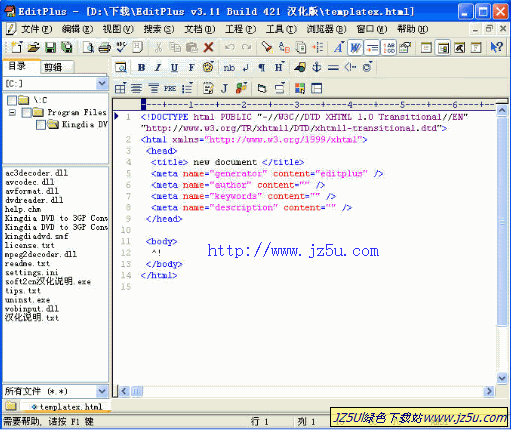Click the Heading H icon
The image size is (511, 430).
coord(279,68)
